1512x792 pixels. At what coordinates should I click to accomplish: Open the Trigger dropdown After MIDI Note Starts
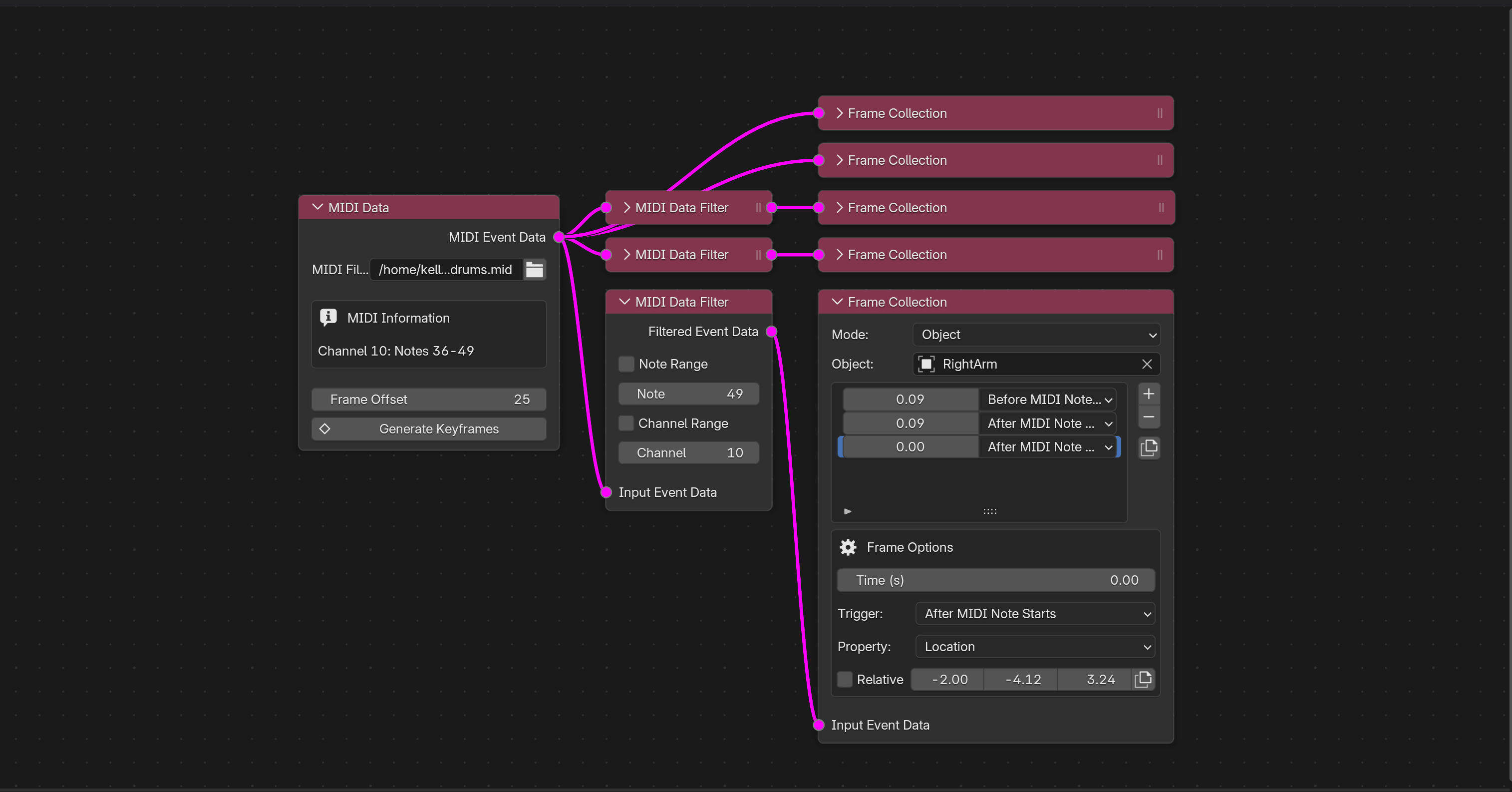(x=1035, y=614)
